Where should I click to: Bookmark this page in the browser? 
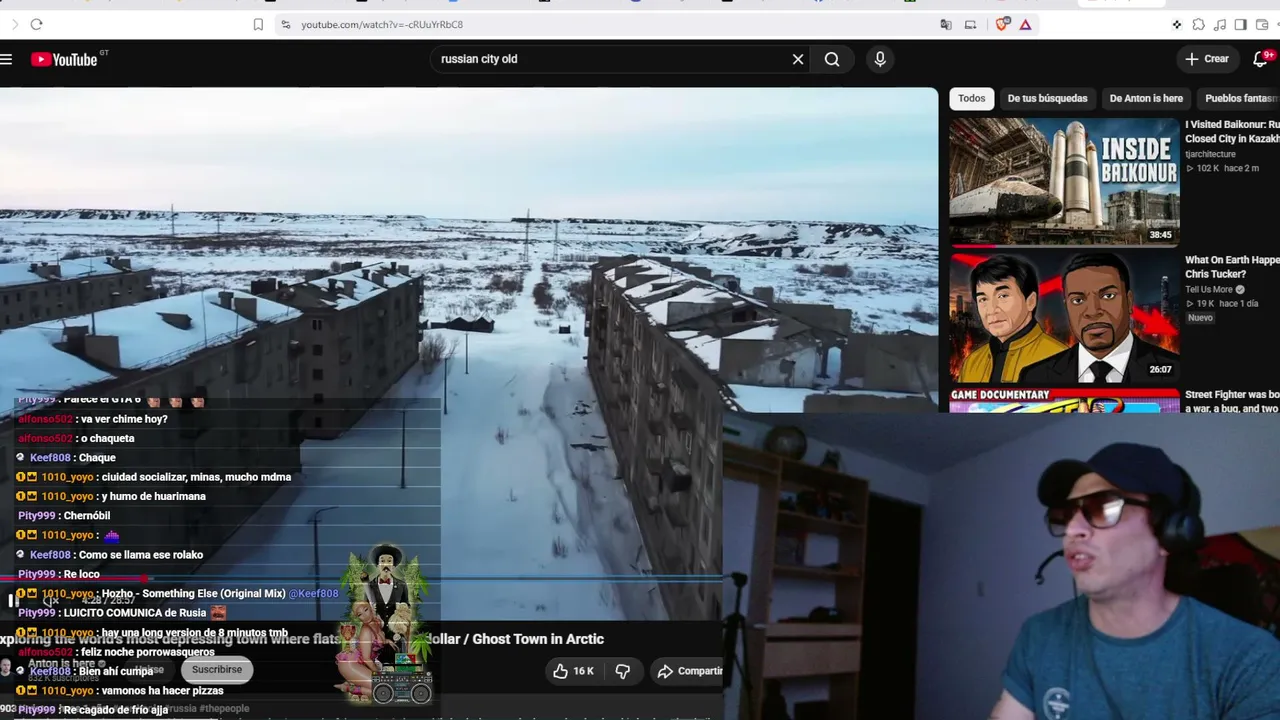pyautogui.click(x=258, y=24)
